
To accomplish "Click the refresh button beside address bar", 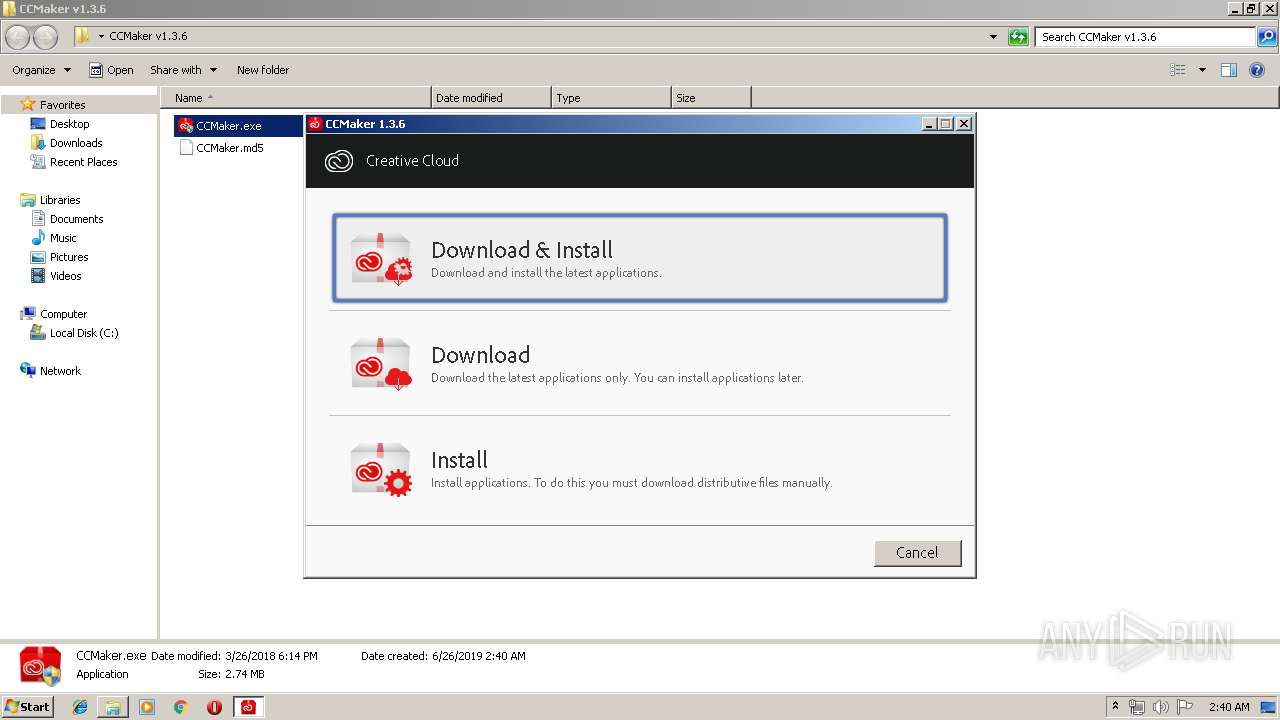I will (x=1018, y=37).
